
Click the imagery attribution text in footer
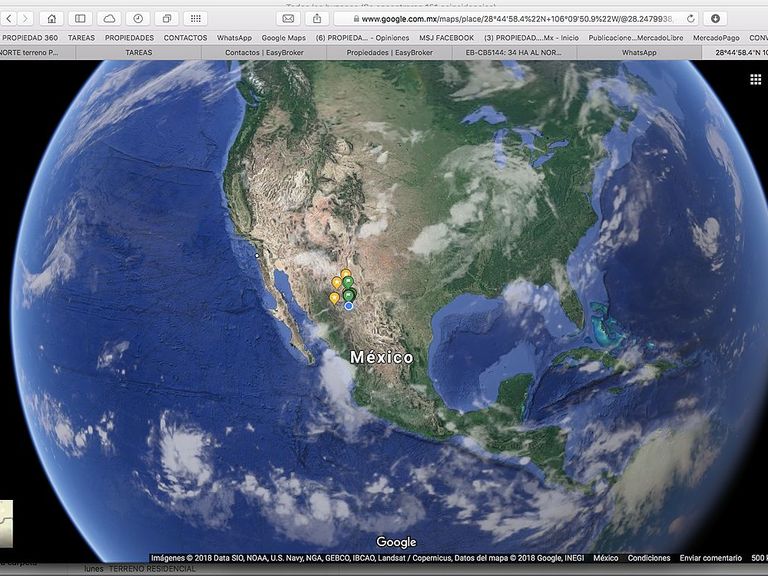tap(367, 558)
